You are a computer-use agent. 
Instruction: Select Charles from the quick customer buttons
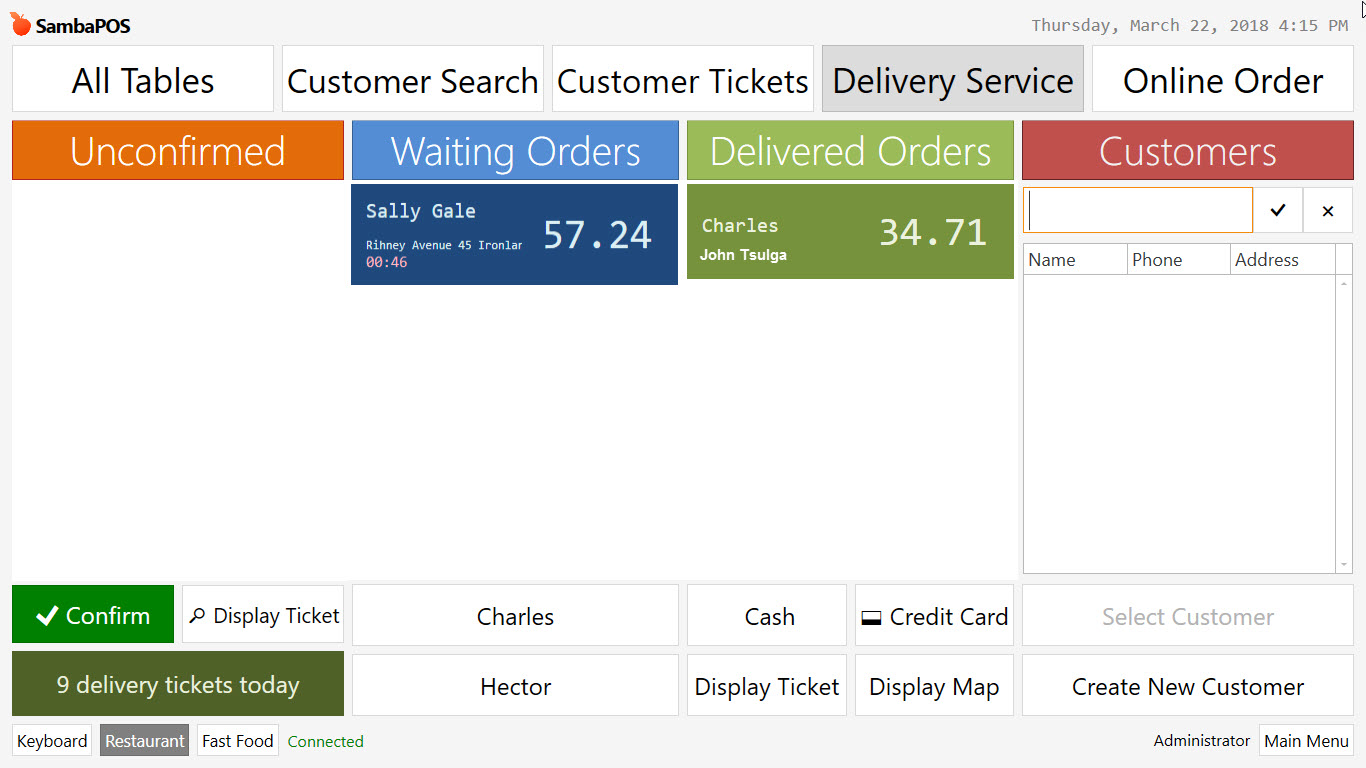515,616
